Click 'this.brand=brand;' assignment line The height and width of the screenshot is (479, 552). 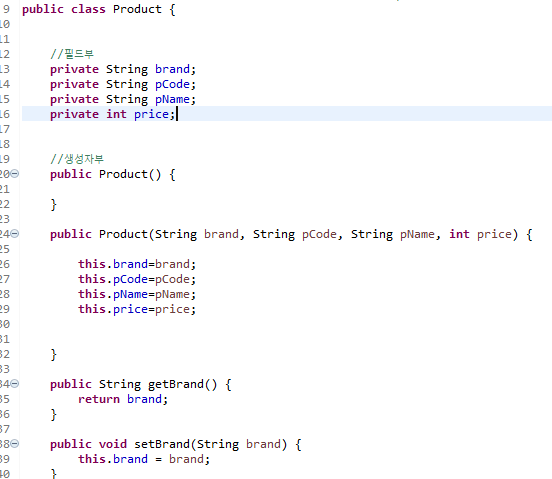click(137, 264)
